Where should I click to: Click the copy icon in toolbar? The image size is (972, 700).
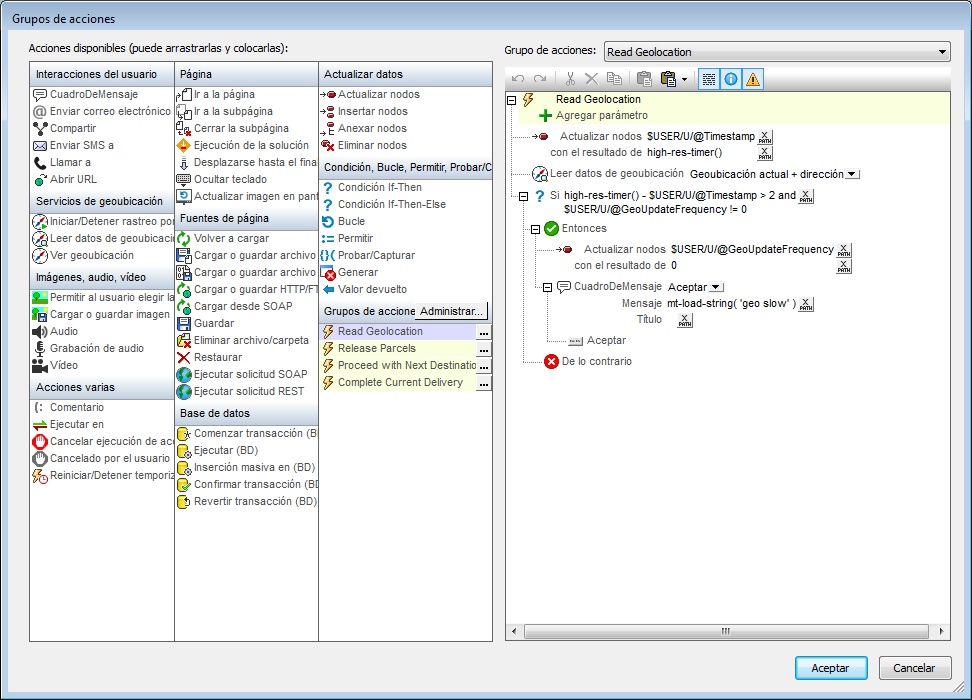pos(614,79)
